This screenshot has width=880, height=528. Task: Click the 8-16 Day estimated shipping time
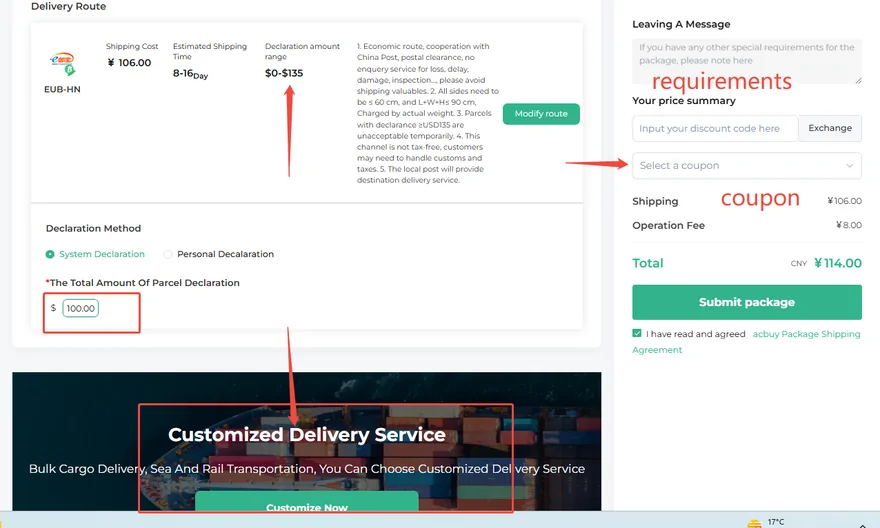point(190,74)
